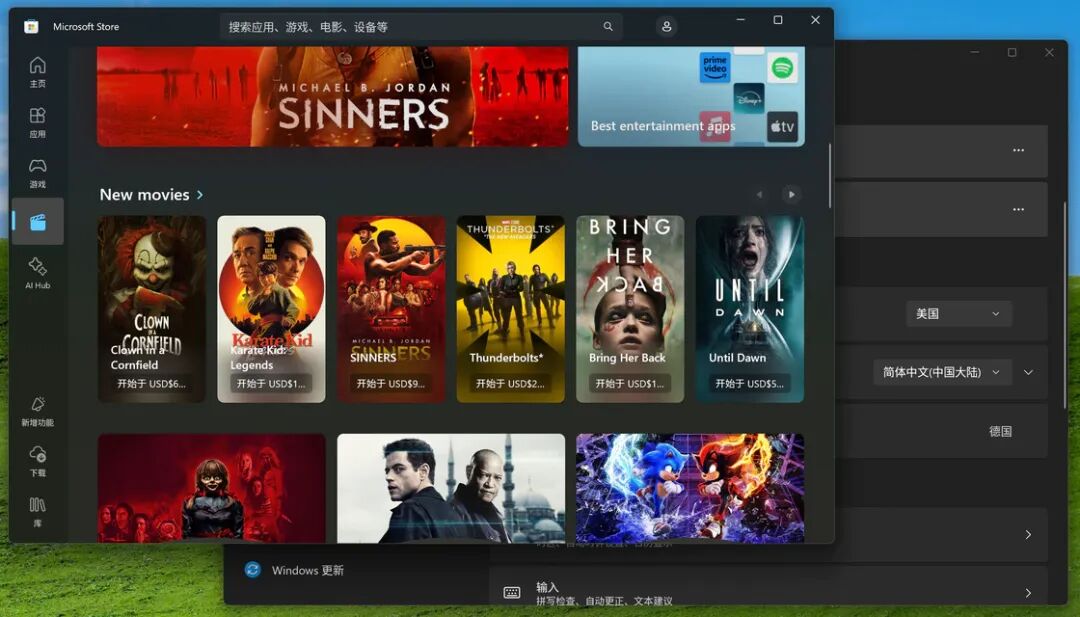Click price button under Karate Kid: Legends
The image size is (1080, 617).
271,384
